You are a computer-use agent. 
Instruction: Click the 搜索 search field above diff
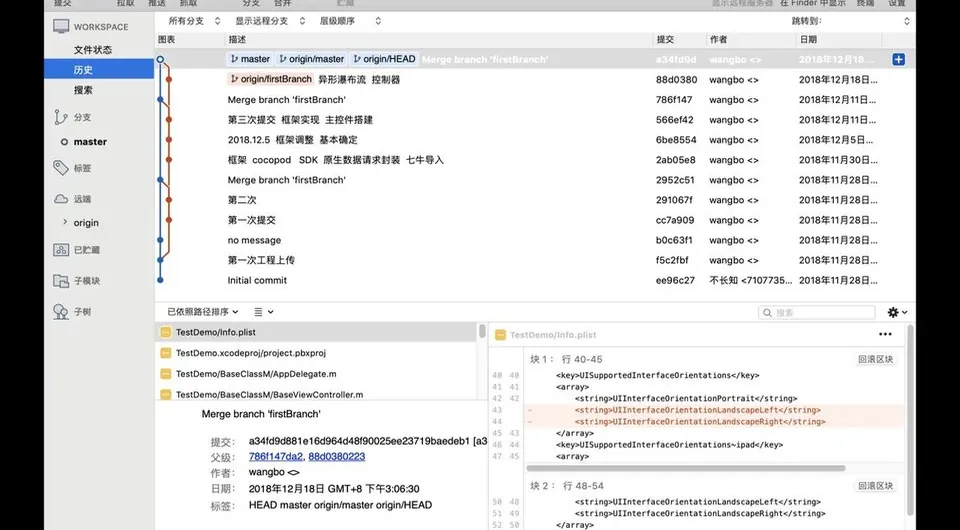click(817, 313)
